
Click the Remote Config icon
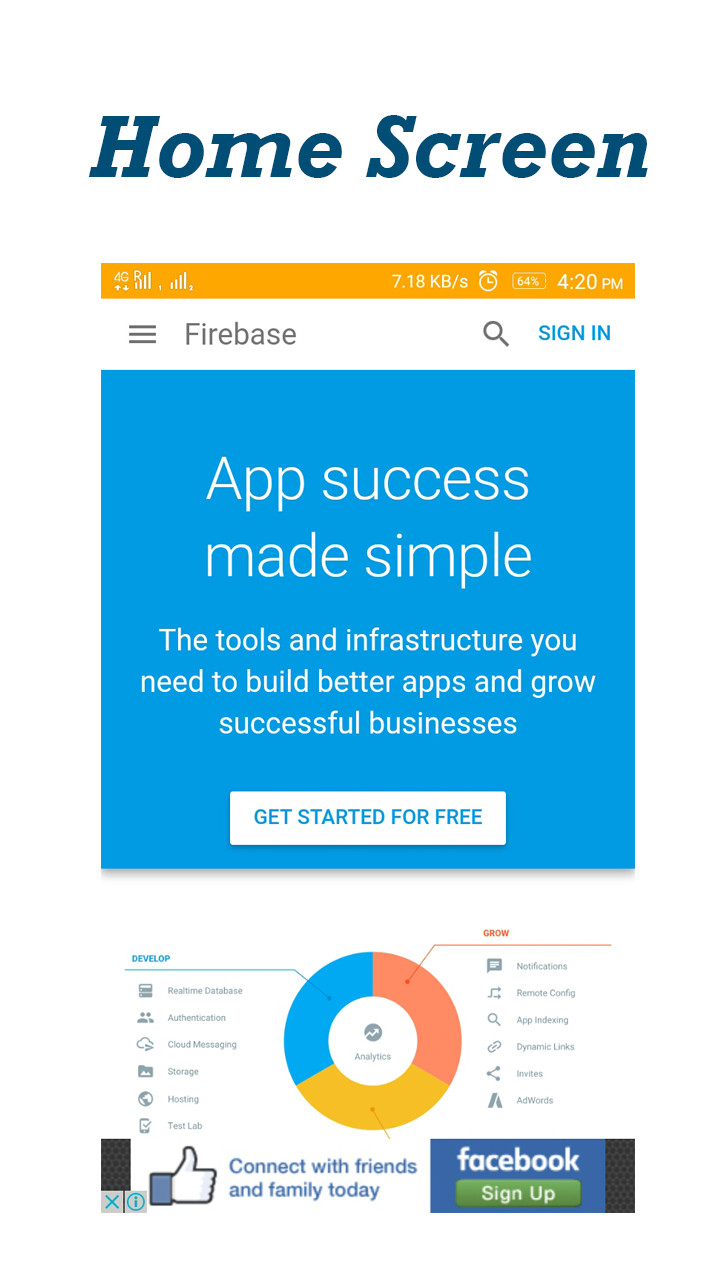(494, 993)
